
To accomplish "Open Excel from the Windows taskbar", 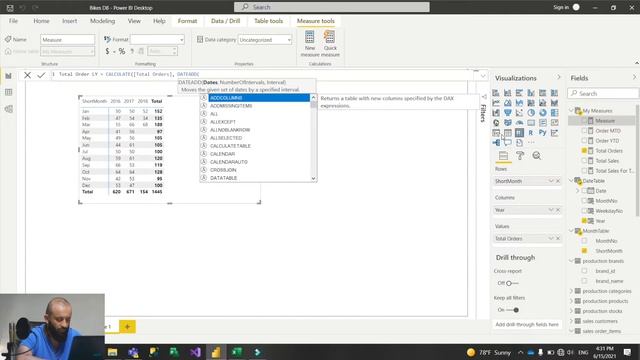I will point(237,352).
